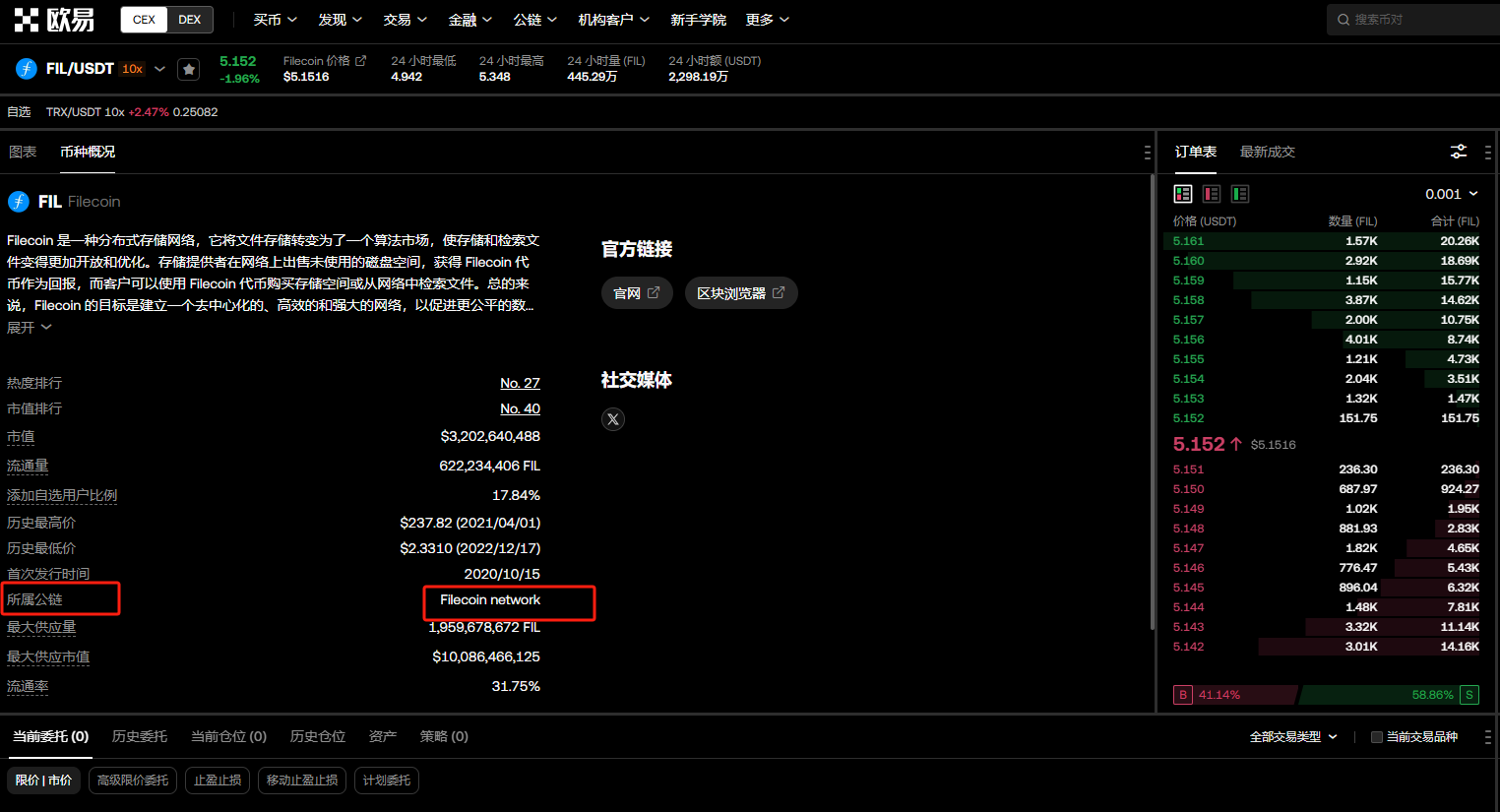Click TRX/USDT 10x watchlist ticker
Viewport: 1500px width, 812px height.
(x=132, y=112)
